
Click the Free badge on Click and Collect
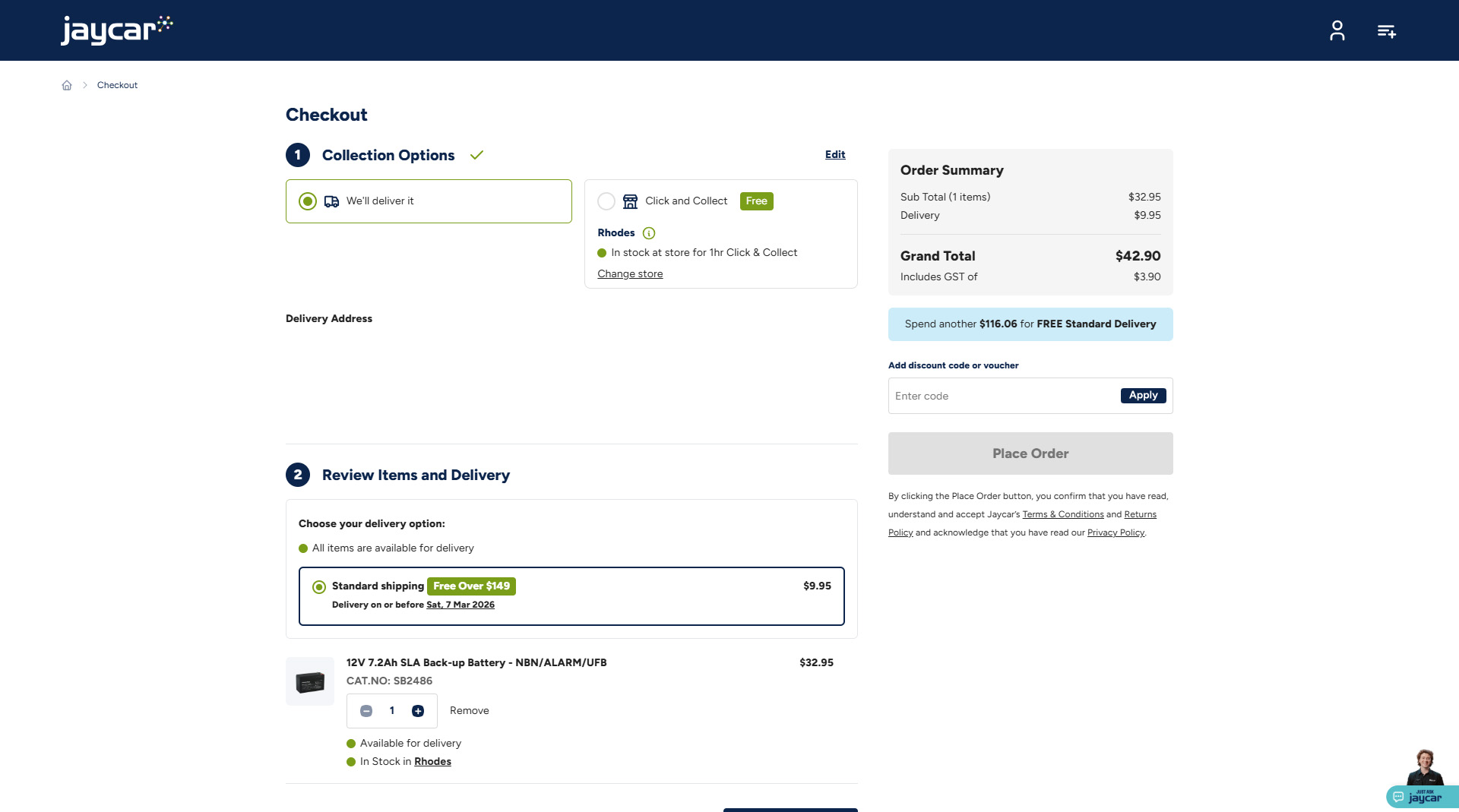[x=756, y=201]
